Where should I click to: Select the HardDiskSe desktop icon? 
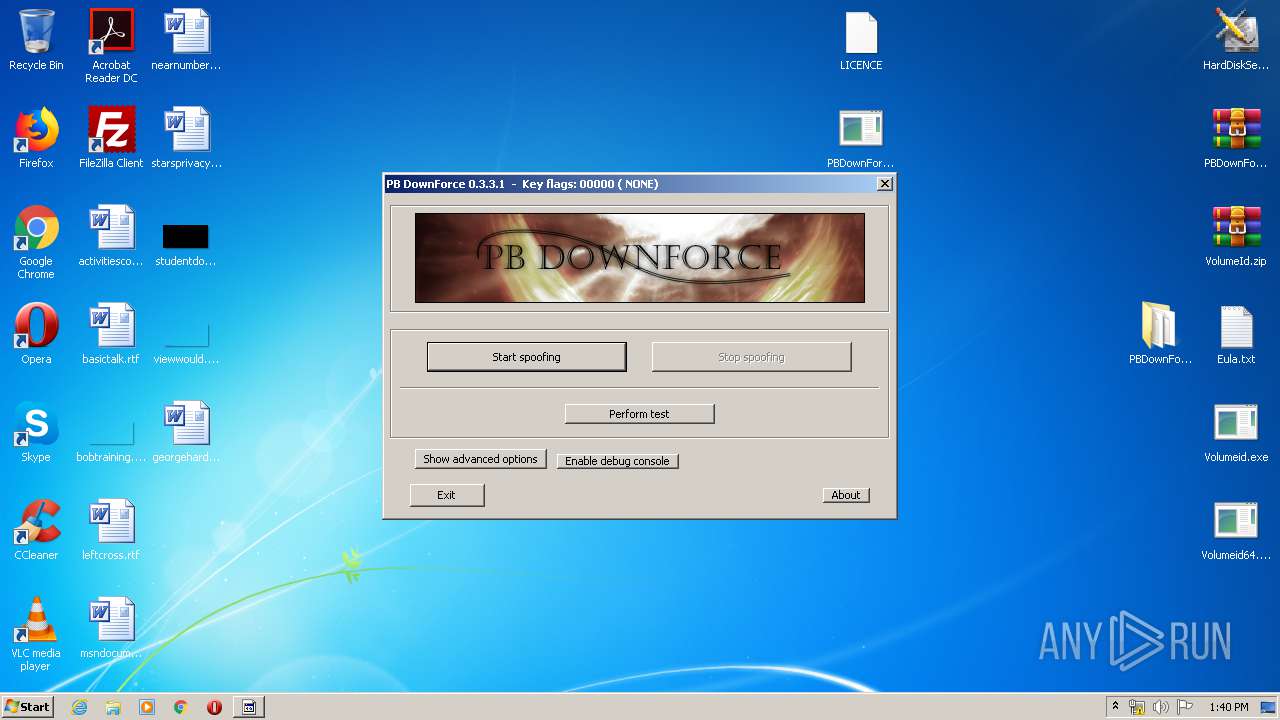coord(1236,40)
